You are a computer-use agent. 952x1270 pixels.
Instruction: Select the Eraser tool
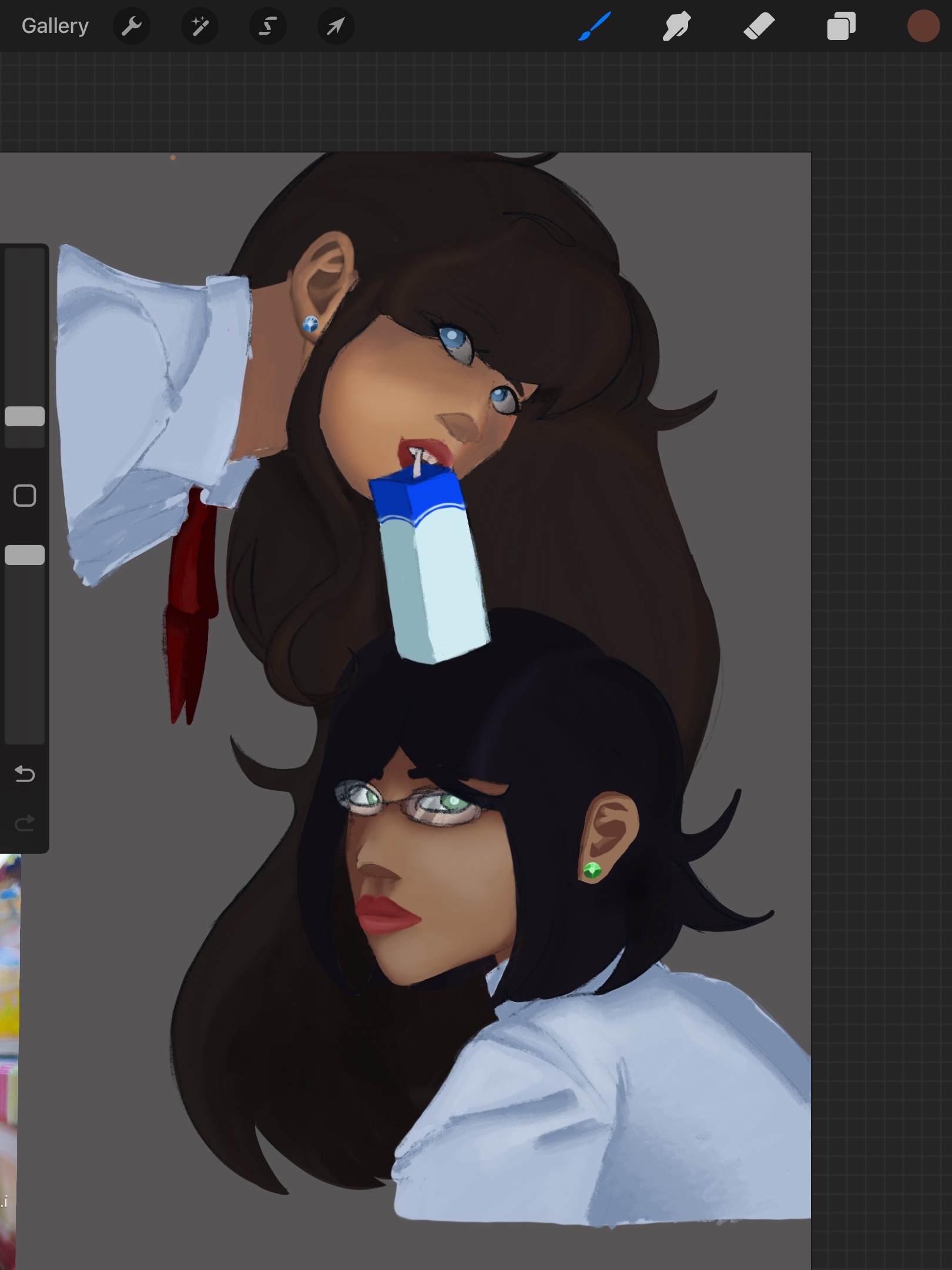click(x=759, y=26)
